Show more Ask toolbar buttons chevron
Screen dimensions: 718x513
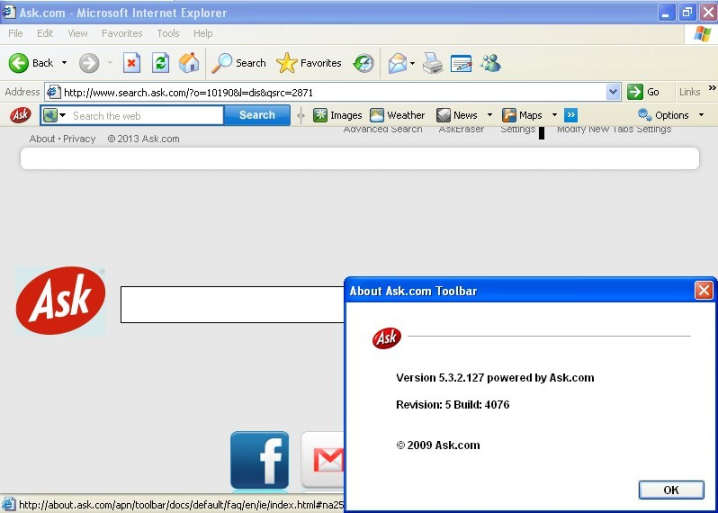coord(571,115)
